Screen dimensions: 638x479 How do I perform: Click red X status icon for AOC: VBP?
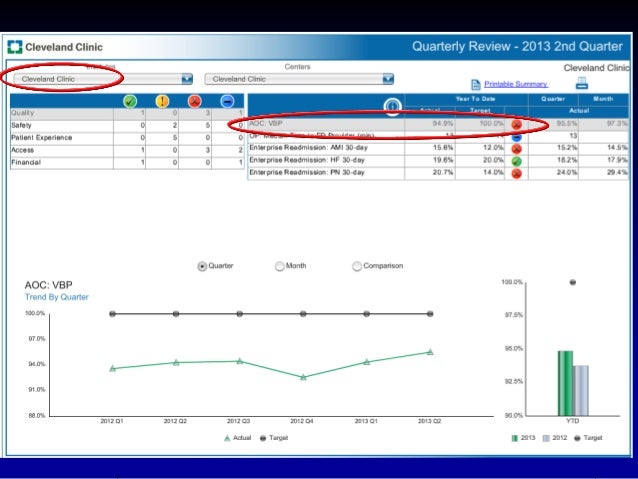516,125
